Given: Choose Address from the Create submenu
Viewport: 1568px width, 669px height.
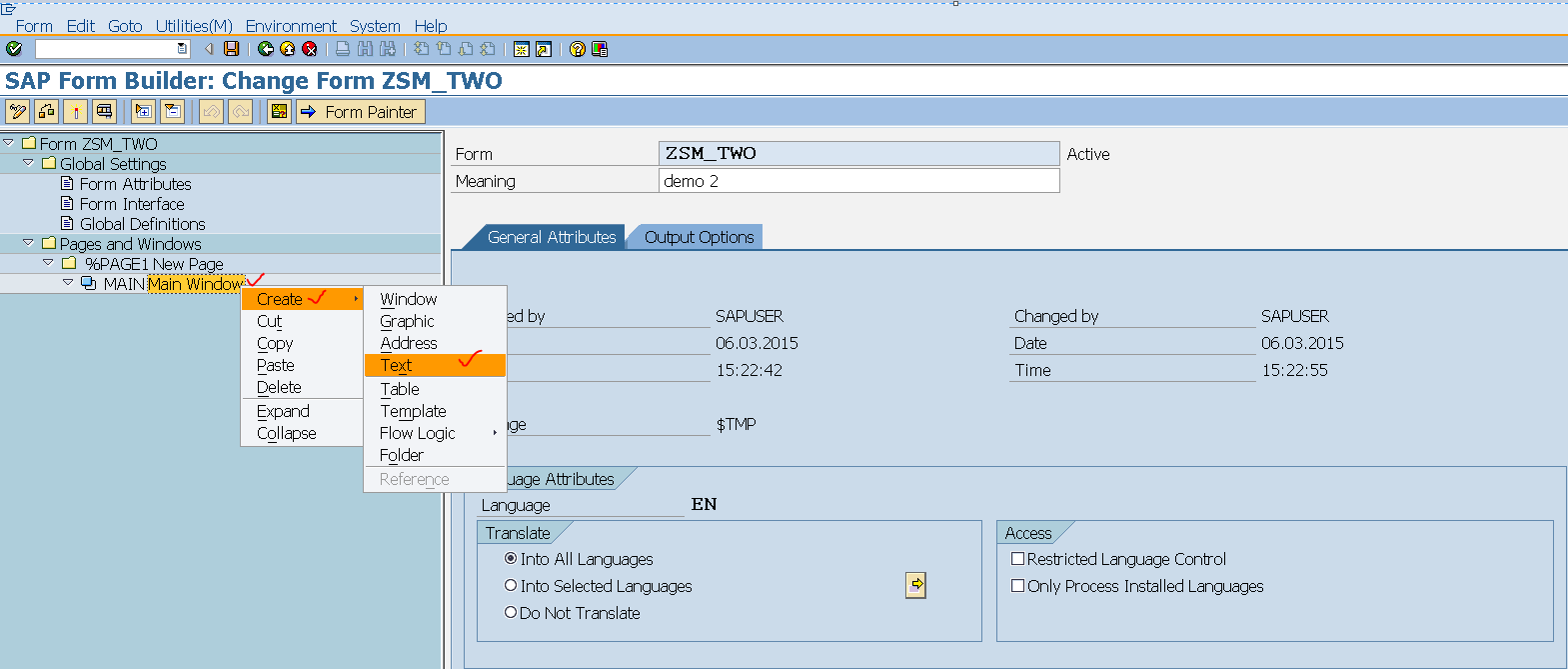Looking at the screenshot, I should click(x=435, y=343).
